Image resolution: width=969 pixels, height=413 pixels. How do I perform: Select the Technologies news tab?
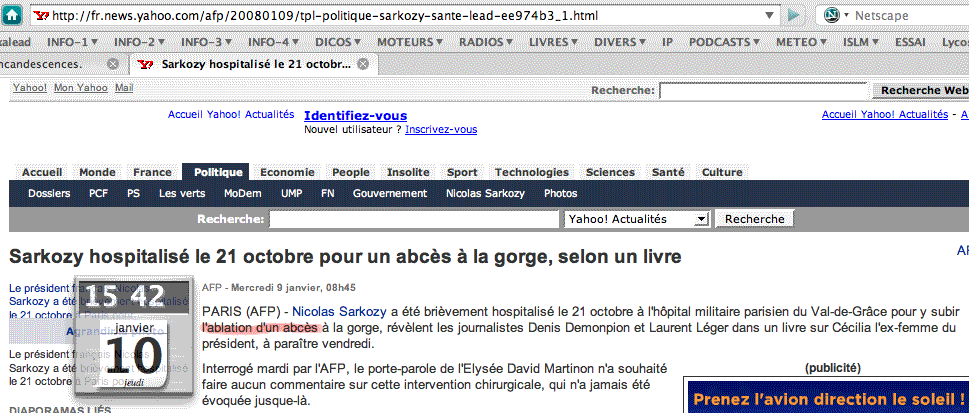pos(532,172)
